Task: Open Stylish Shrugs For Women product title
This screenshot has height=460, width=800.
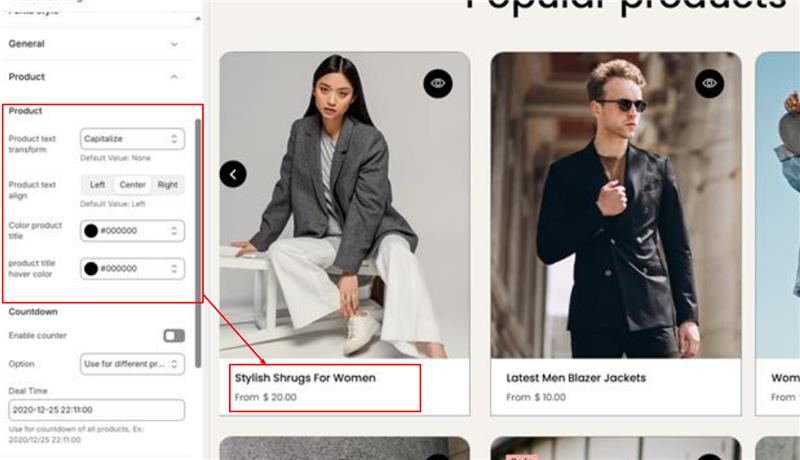Action: tap(305, 378)
